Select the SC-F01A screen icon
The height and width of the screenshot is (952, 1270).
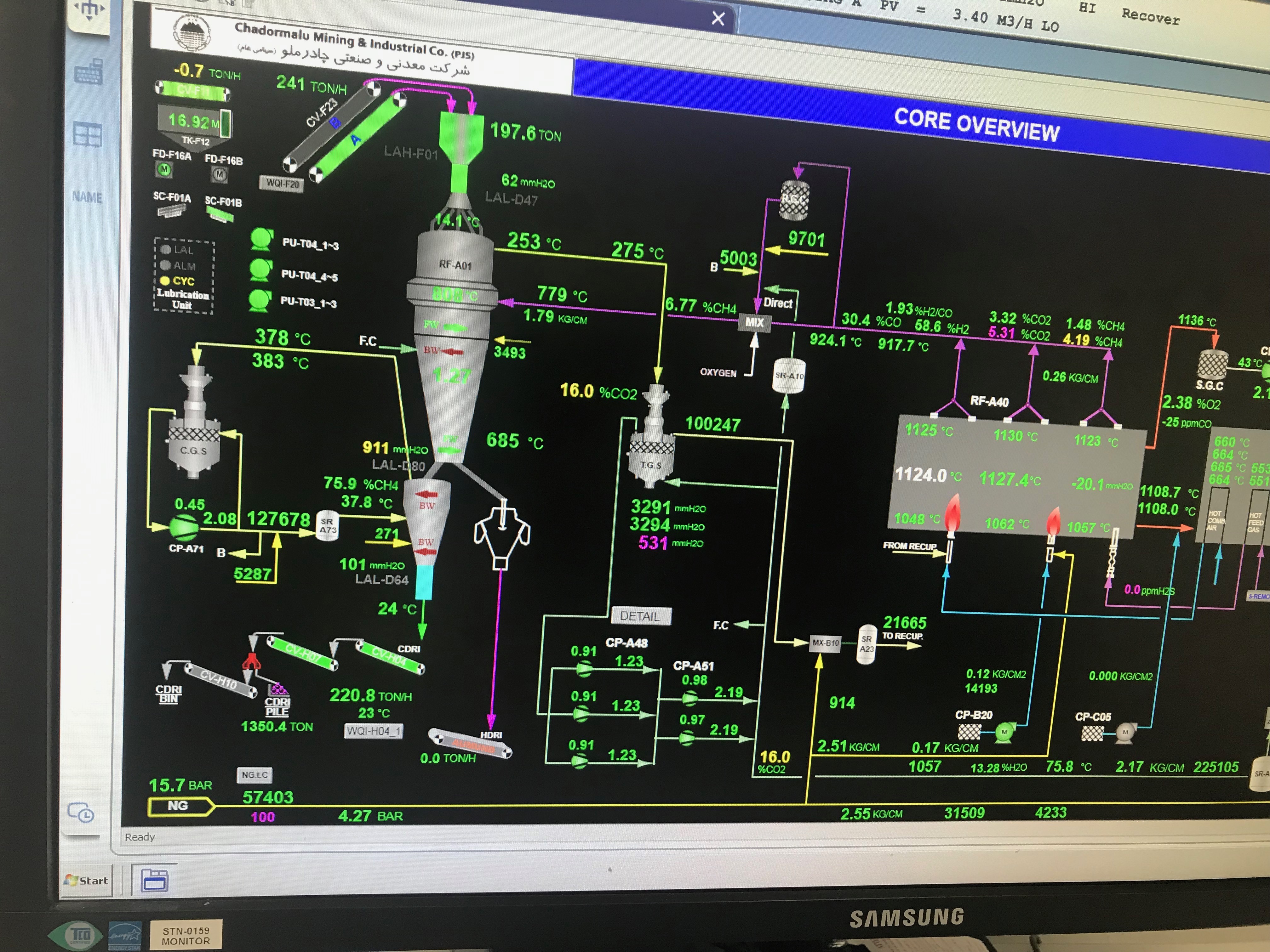[x=171, y=210]
